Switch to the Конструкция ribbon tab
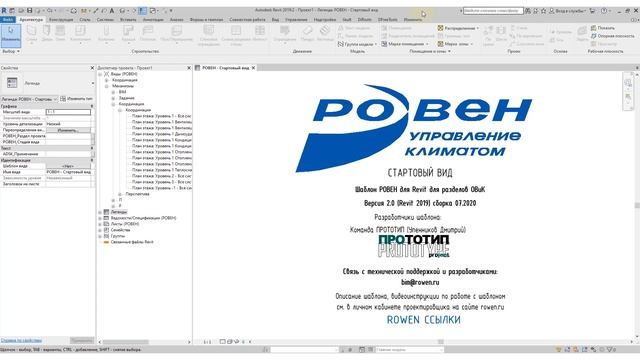This screenshot has height=360, width=640. (x=61, y=19)
